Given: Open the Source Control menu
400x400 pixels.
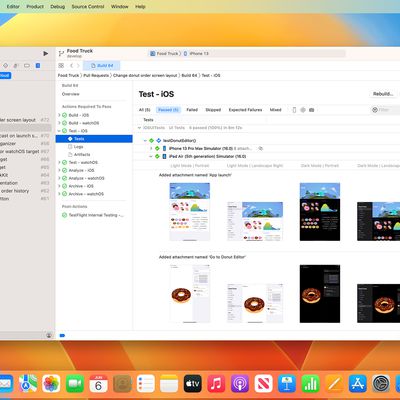Looking at the screenshot, I should (88, 6).
